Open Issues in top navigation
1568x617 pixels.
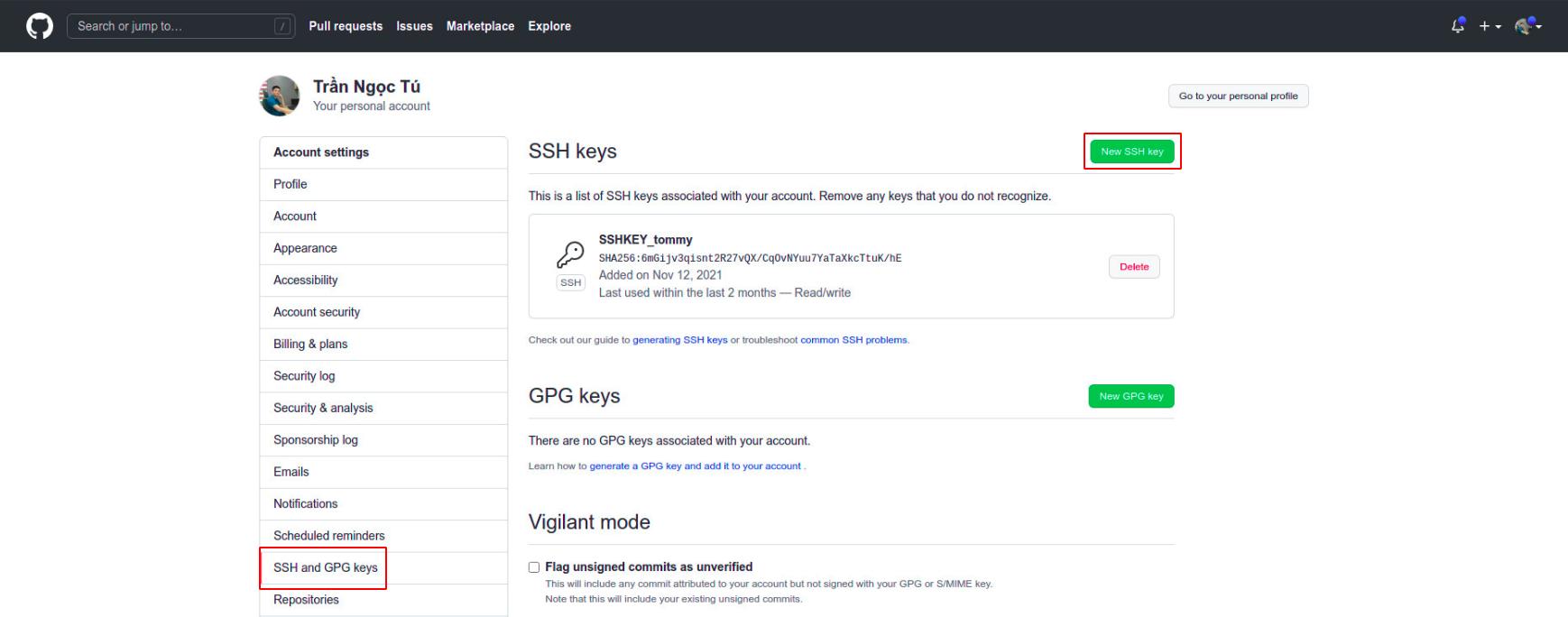(x=414, y=26)
